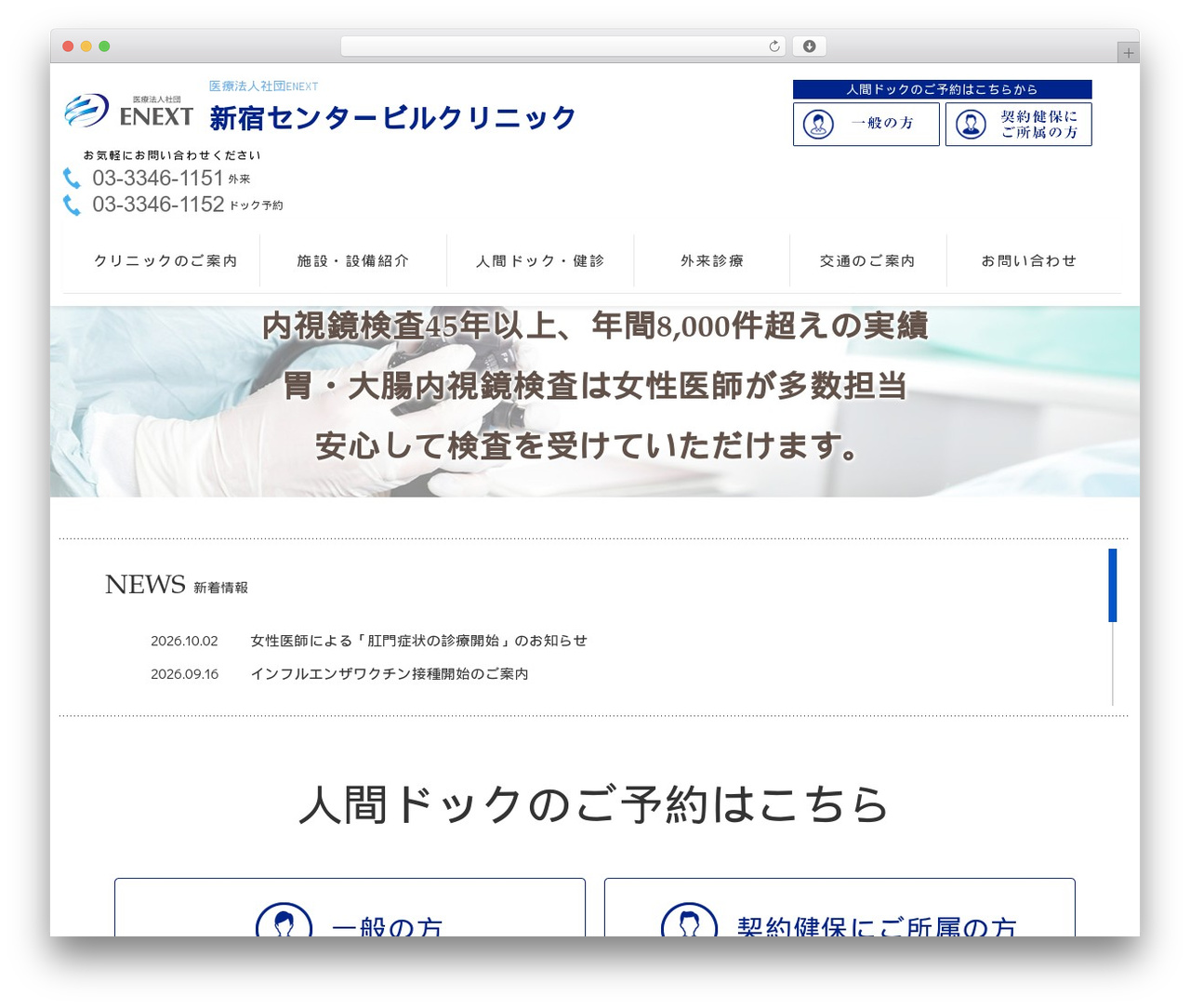Open 交通のご案内 menu item
The width and height of the screenshot is (1190, 1008).
867,261
